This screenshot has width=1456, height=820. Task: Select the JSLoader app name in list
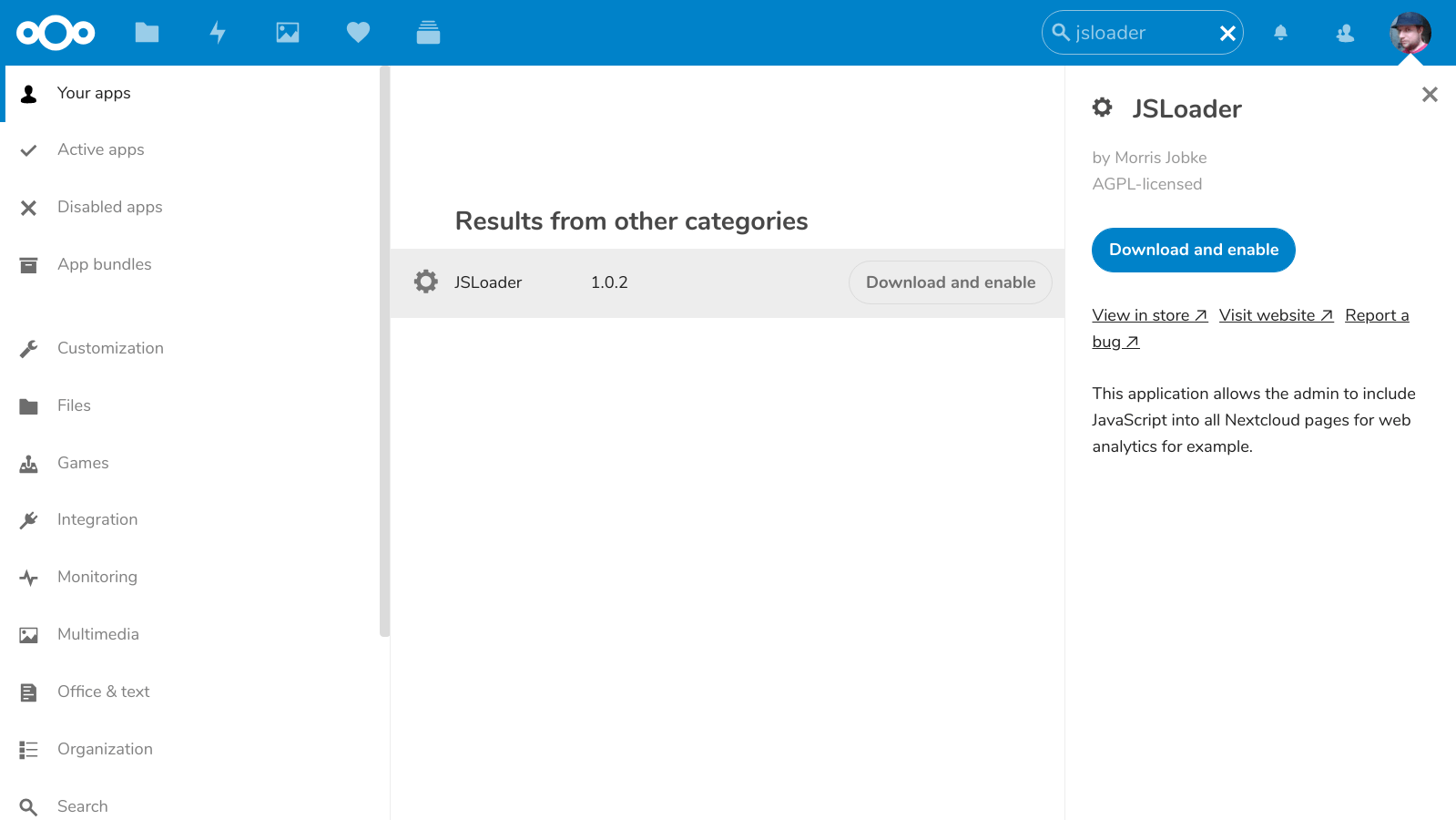pos(488,282)
